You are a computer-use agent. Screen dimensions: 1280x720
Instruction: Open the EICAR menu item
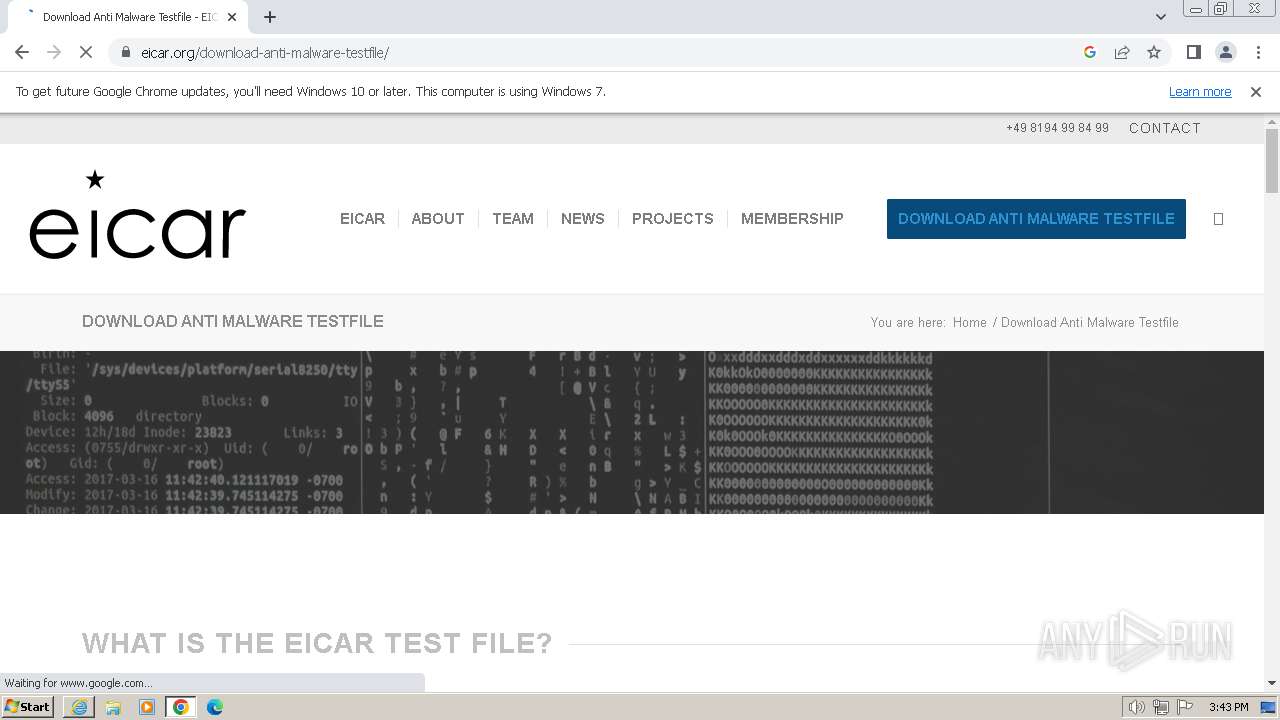tap(362, 218)
